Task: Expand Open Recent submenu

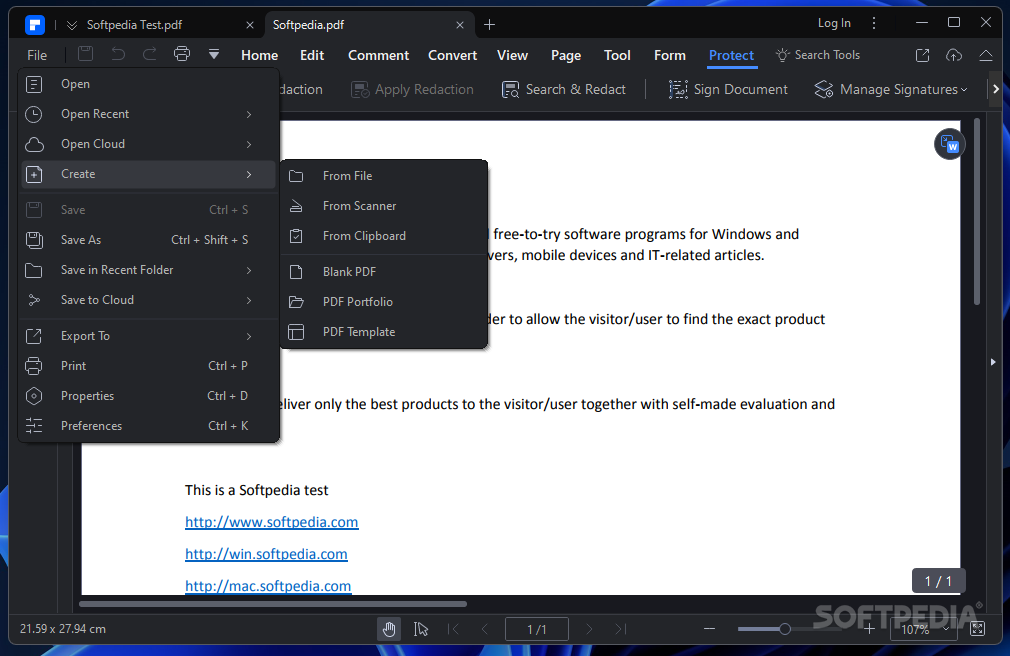Action: [149, 114]
